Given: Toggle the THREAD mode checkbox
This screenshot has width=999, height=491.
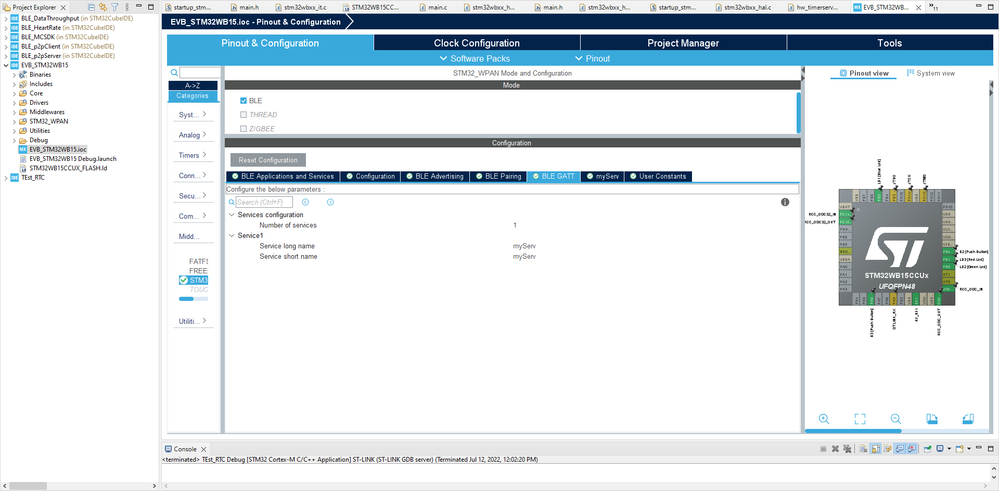Looking at the screenshot, I should point(243,115).
